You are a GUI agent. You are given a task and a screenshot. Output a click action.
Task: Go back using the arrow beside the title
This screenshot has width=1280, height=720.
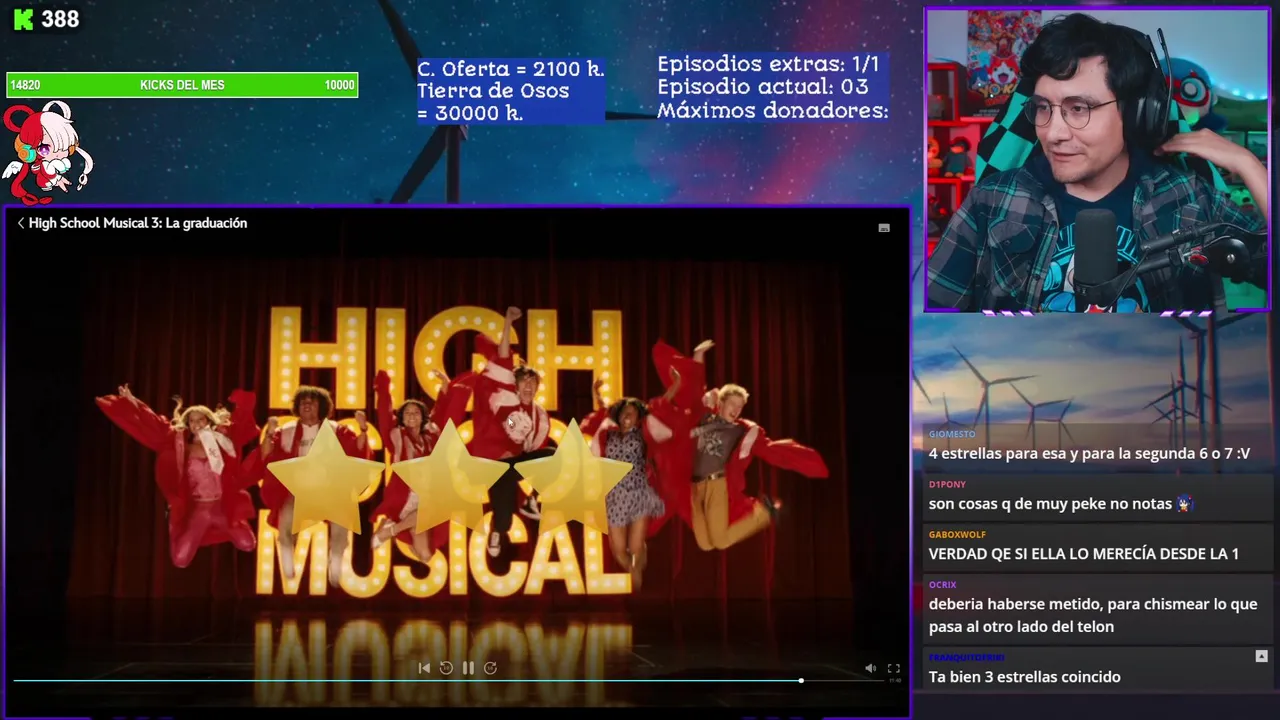click(20, 223)
